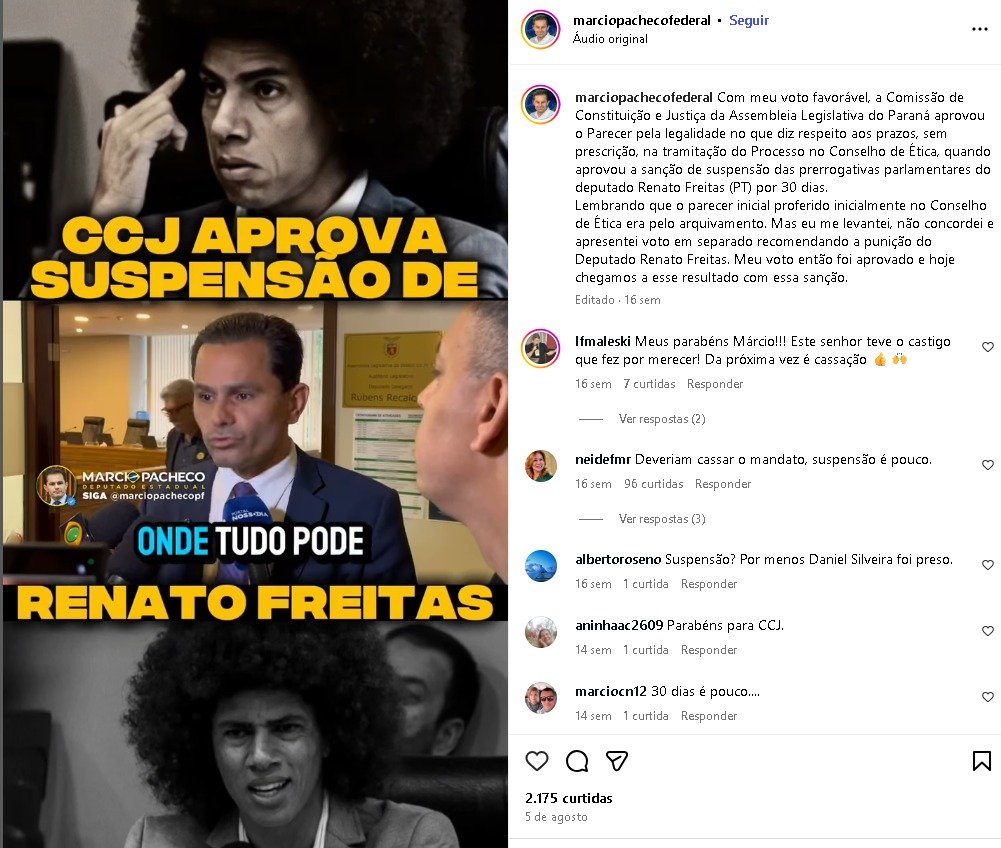Click the comment bubble icon

click(x=577, y=761)
